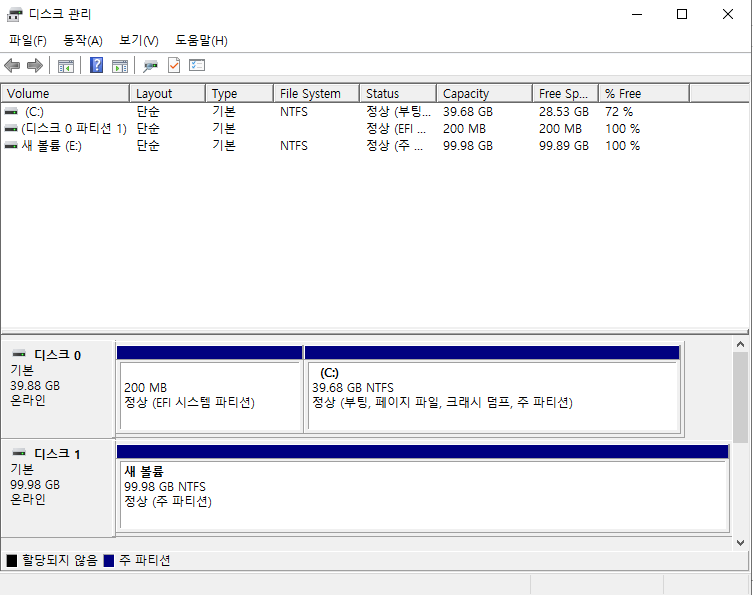Click the 99.89 GB free space cell
The height and width of the screenshot is (595, 753).
564,146
